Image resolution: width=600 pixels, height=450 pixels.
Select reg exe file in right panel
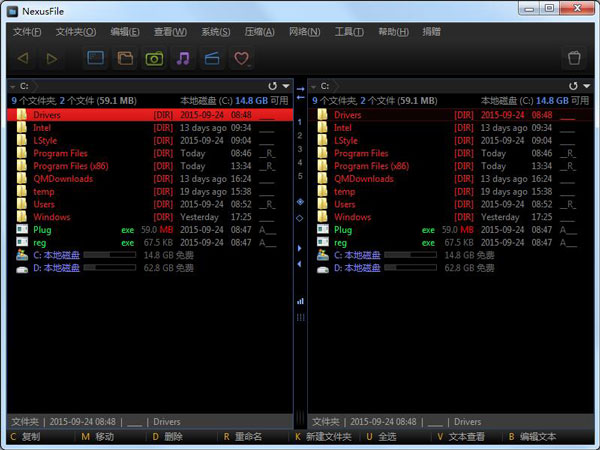[451, 243]
